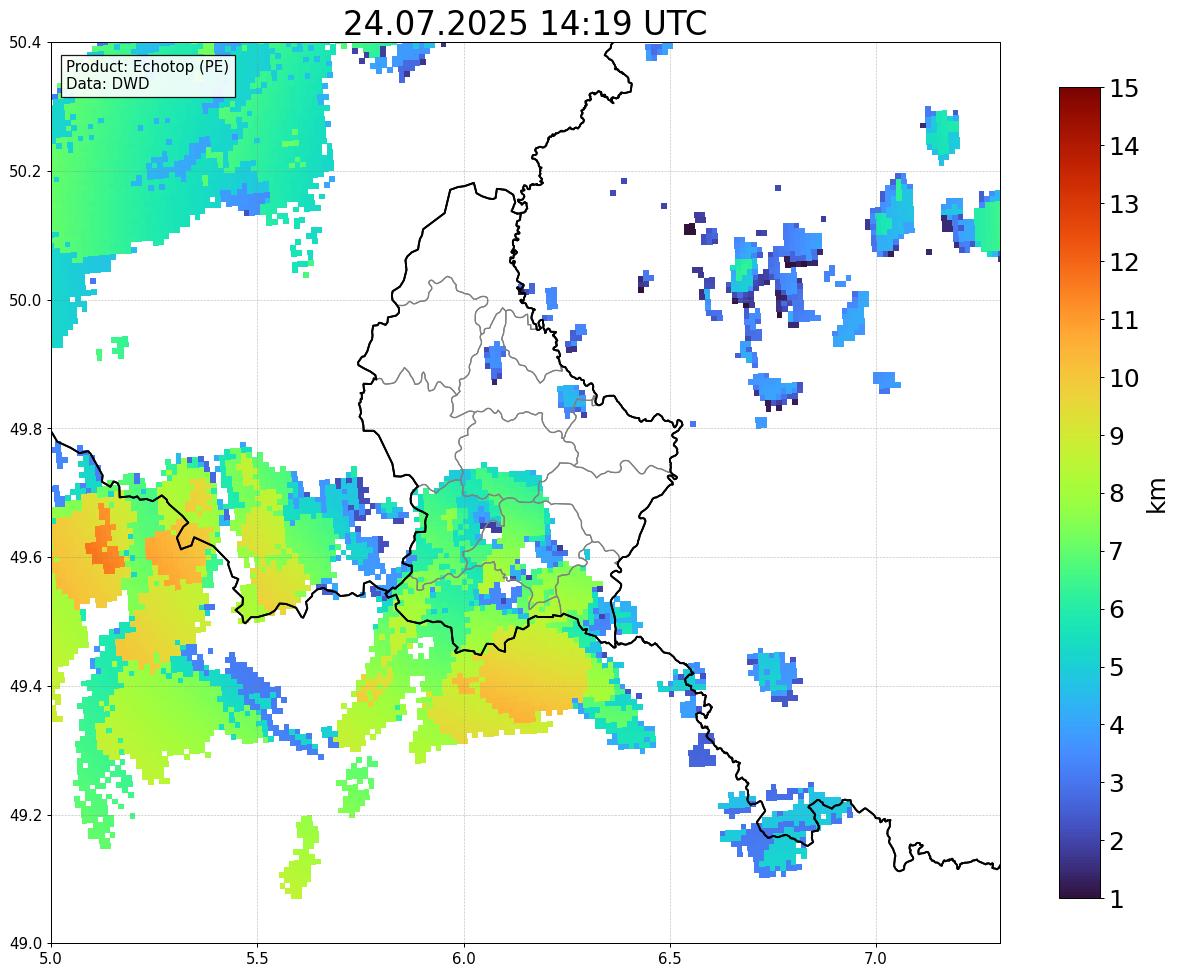This screenshot has width=1178, height=976.
Task: Click the colorbar label '2'
Action: [1117, 841]
